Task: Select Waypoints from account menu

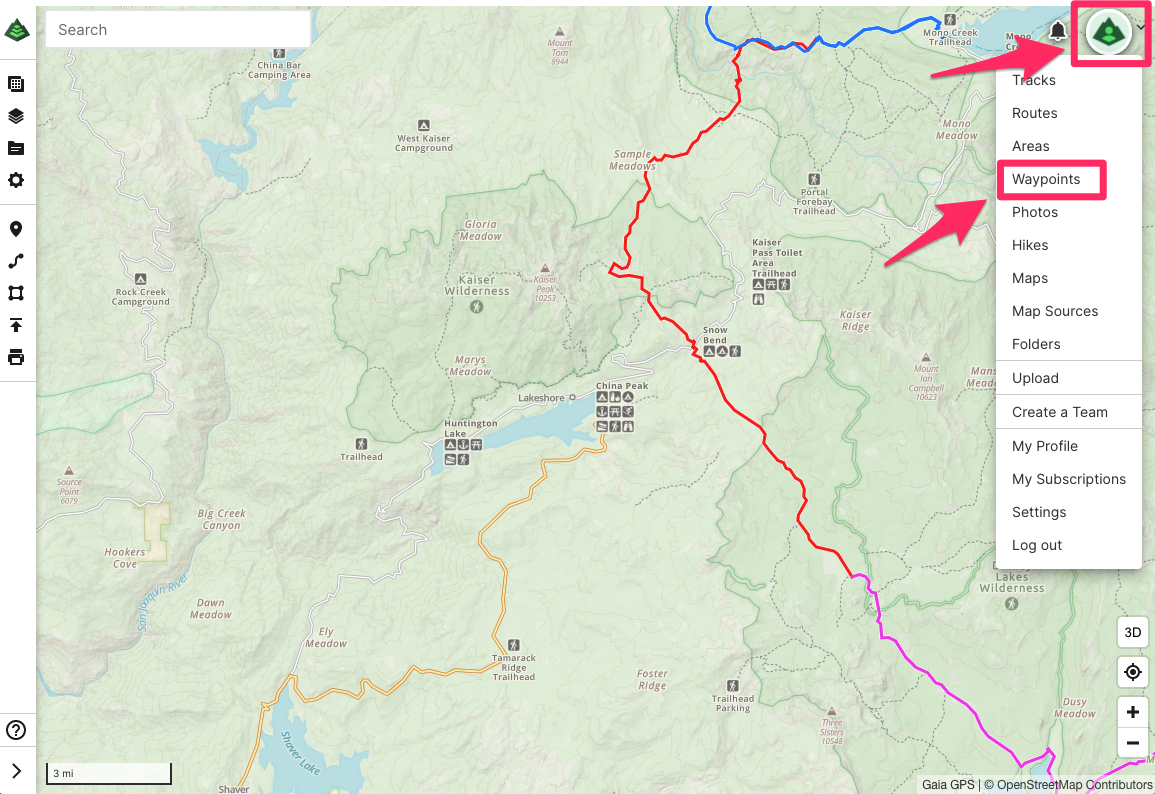Action: 1046,179
